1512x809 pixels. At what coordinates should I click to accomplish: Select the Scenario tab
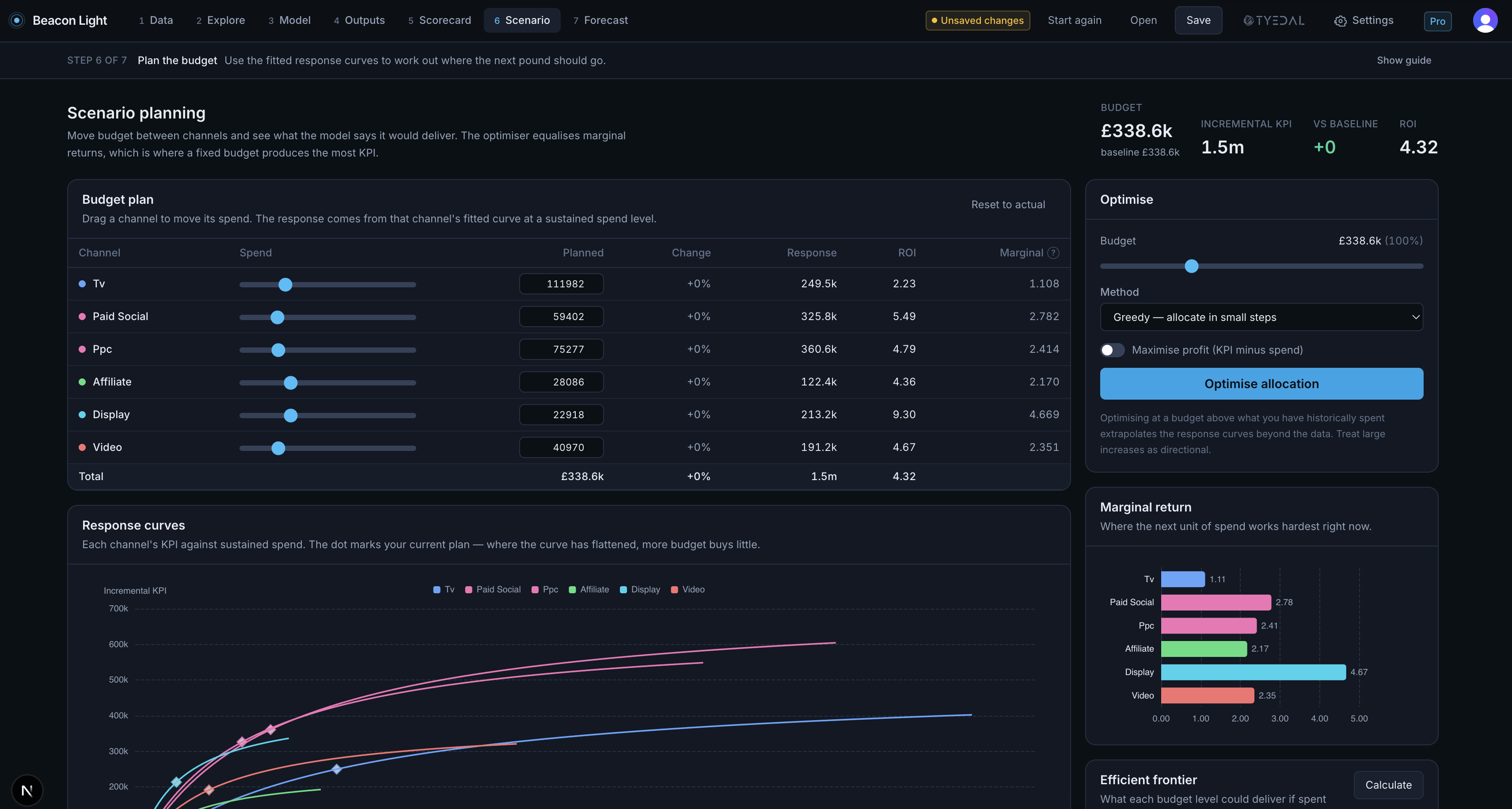522,20
